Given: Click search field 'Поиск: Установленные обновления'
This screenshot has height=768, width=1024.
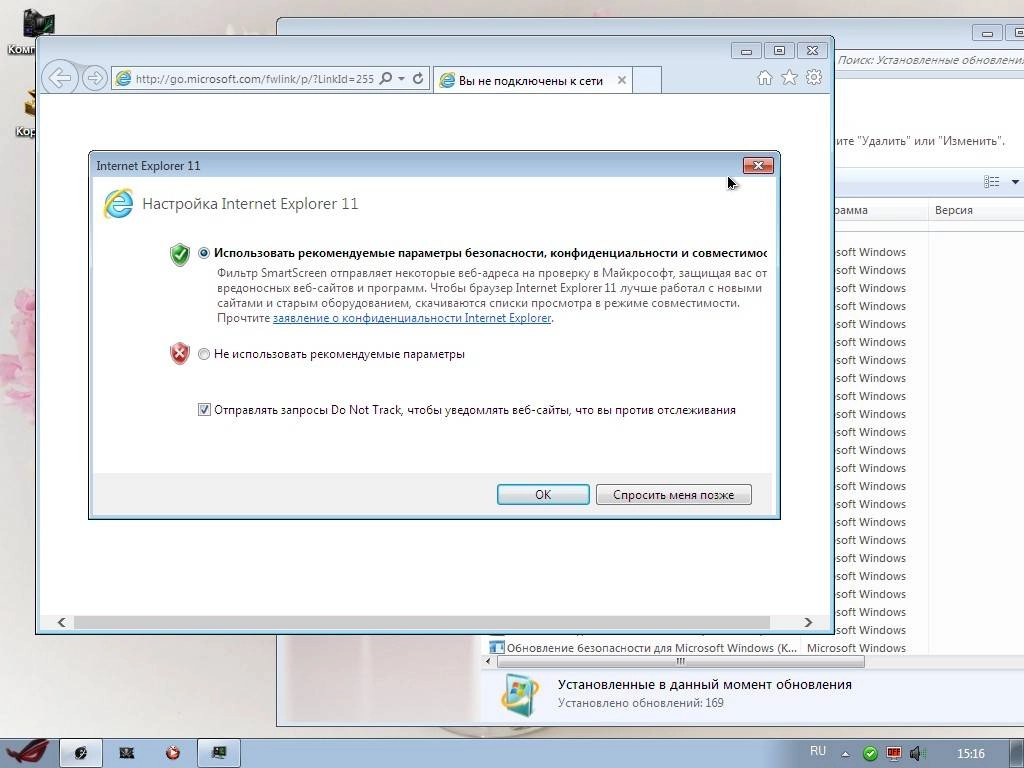Looking at the screenshot, I should (x=930, y=60).
